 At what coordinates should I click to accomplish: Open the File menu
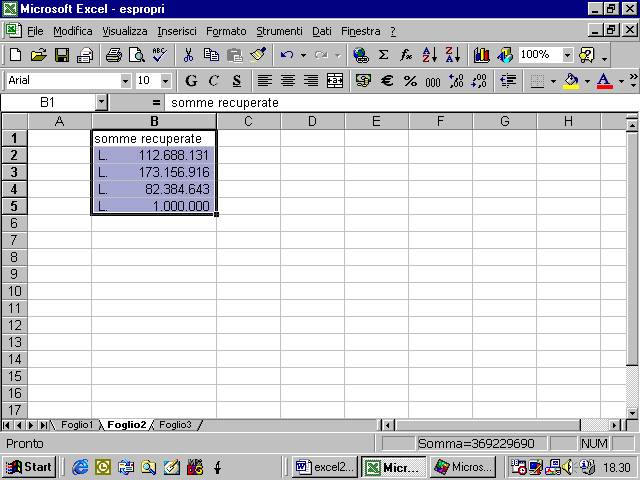click(x=35, y=31)
